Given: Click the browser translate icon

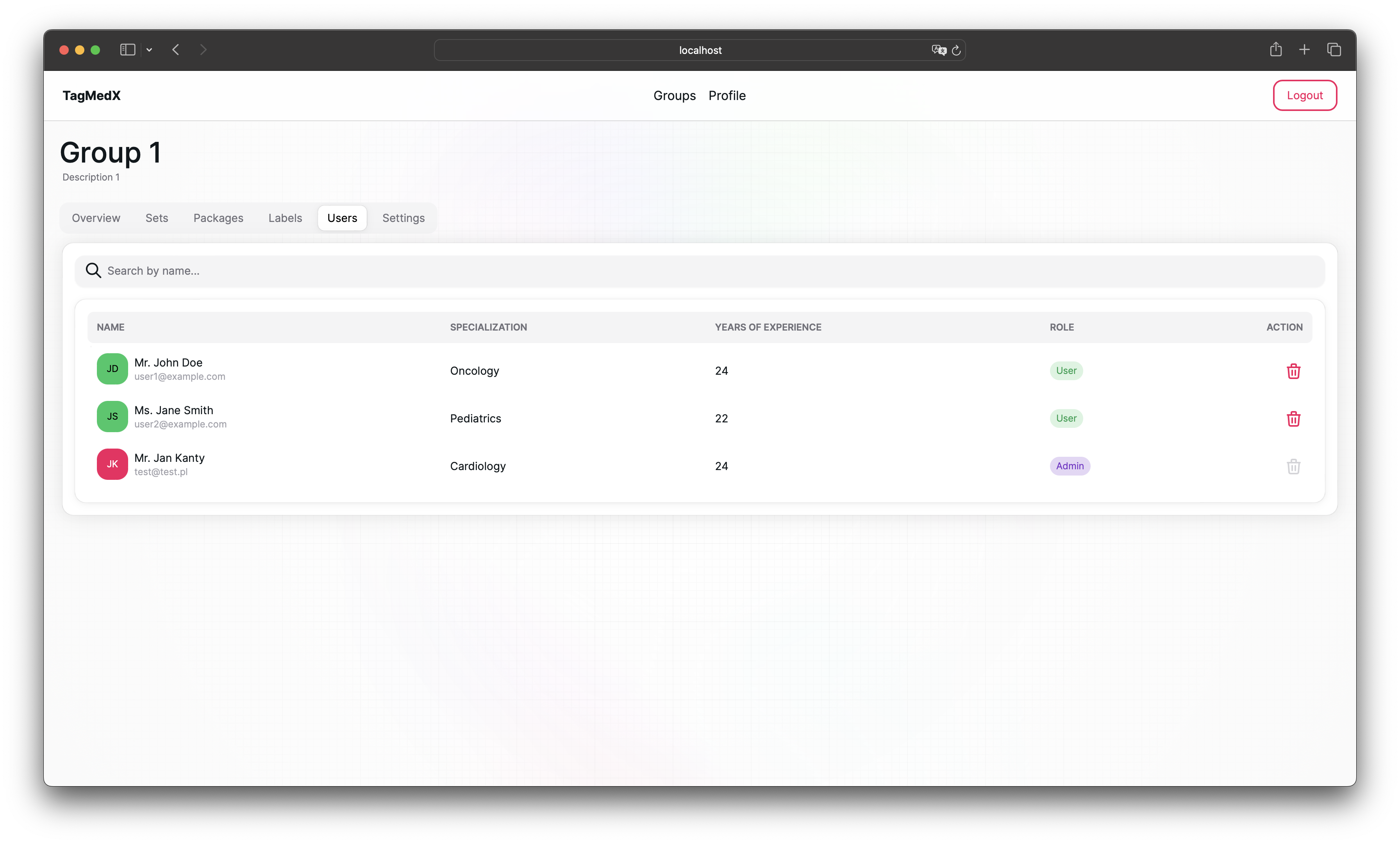Looking at the screenshot, I should [x=939, y=50].
